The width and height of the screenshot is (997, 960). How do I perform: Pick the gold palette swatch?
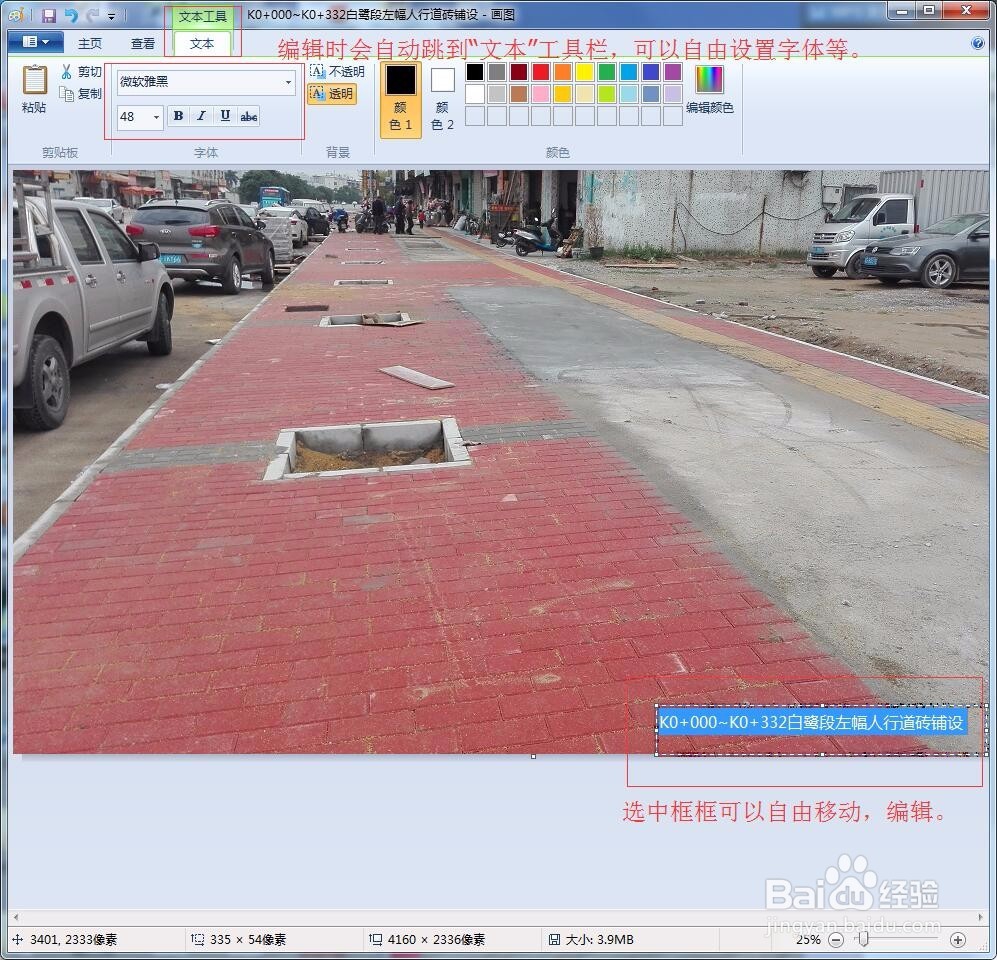[x=563, y=94]
